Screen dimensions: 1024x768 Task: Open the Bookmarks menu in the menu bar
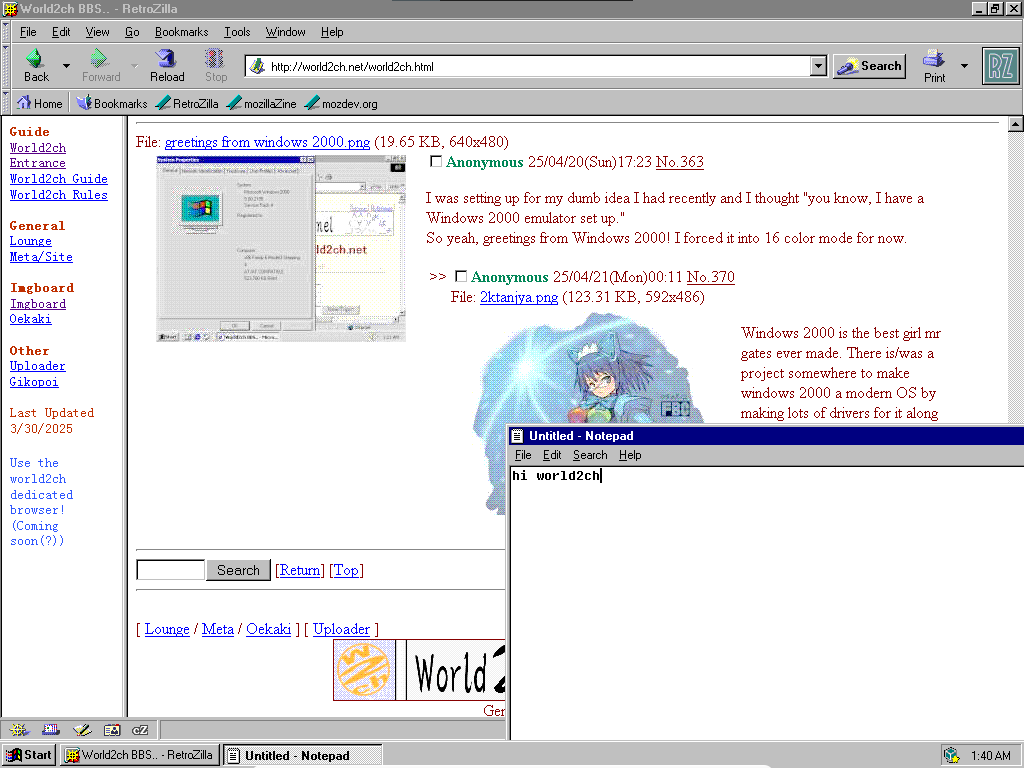(182, 31)
